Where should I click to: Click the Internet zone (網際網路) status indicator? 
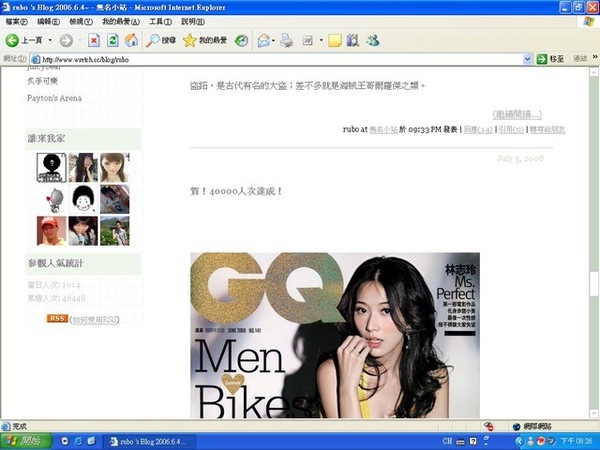click(x=532, y=426)
